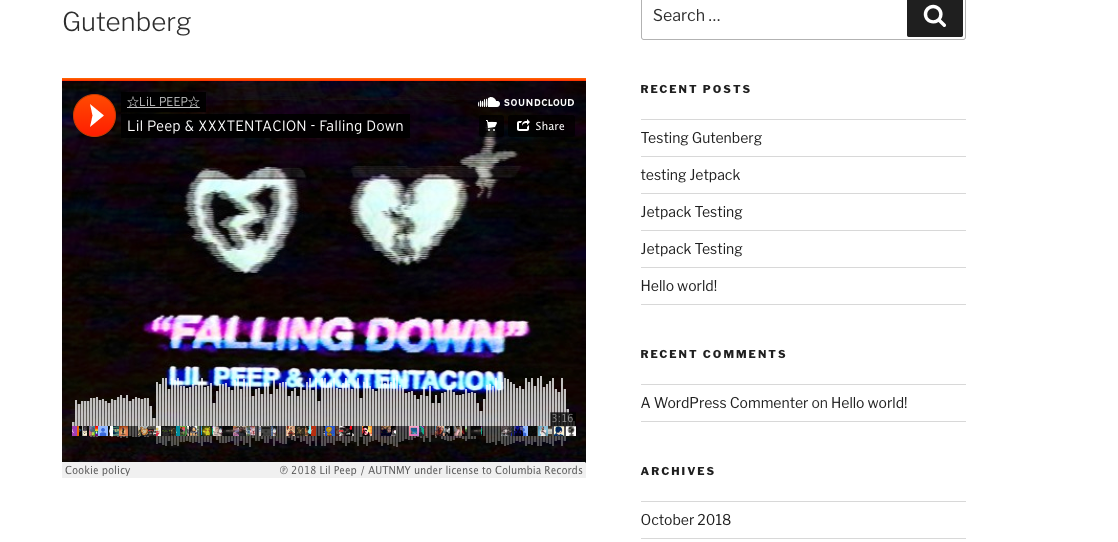Click the Share button in player

pos(541,126)
